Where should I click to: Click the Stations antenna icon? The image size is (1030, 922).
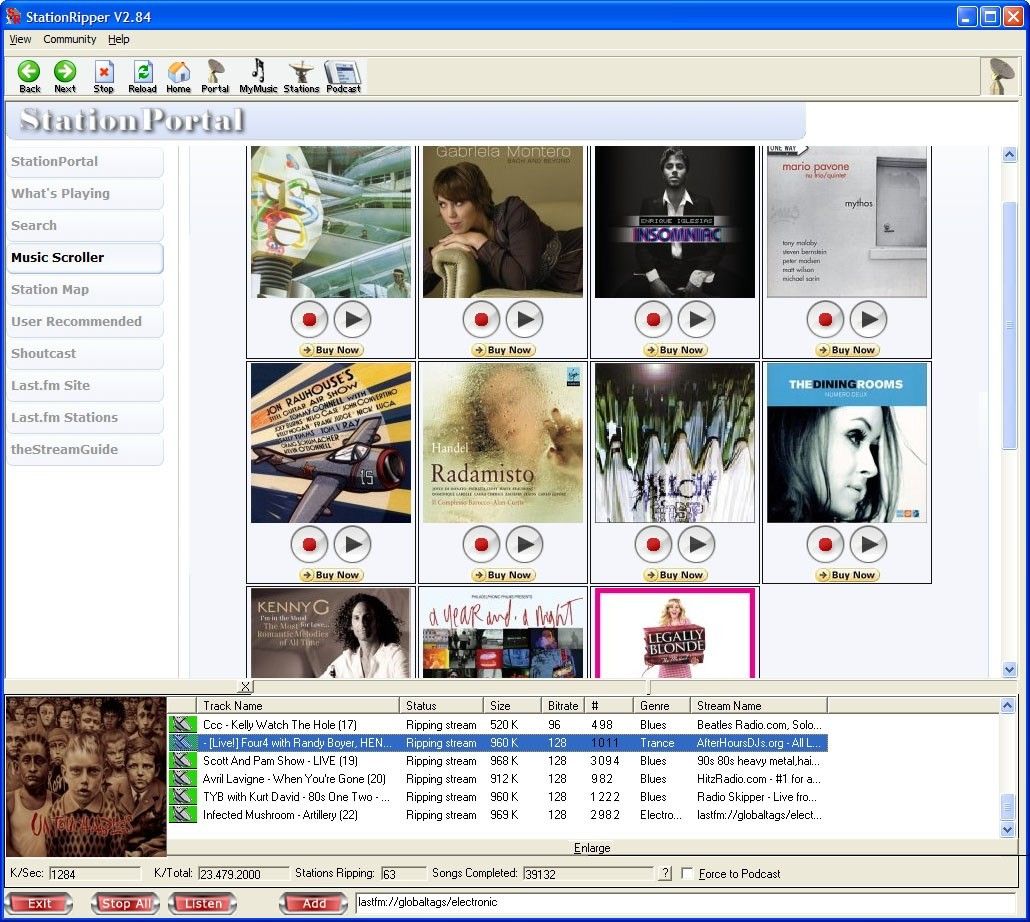click(301, 70)
